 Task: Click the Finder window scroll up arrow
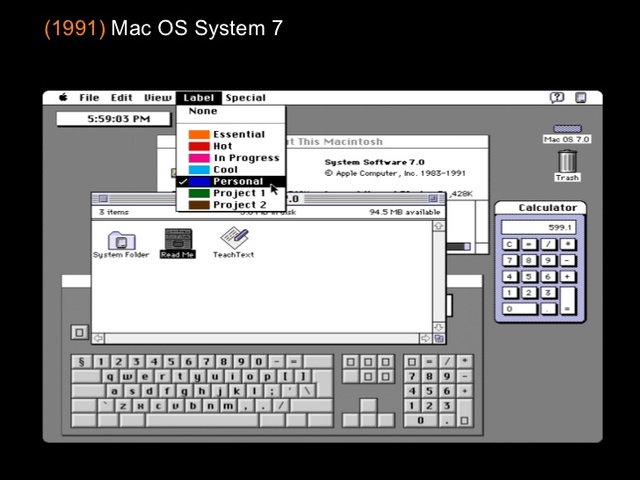[x=439, y=226]
